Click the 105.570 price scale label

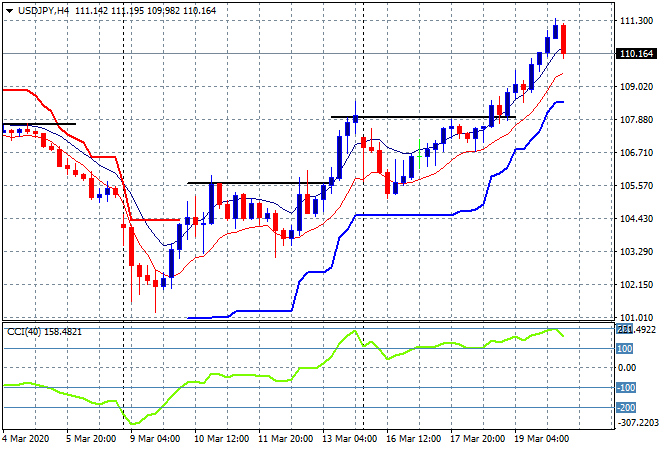click(x=636, y=185)
